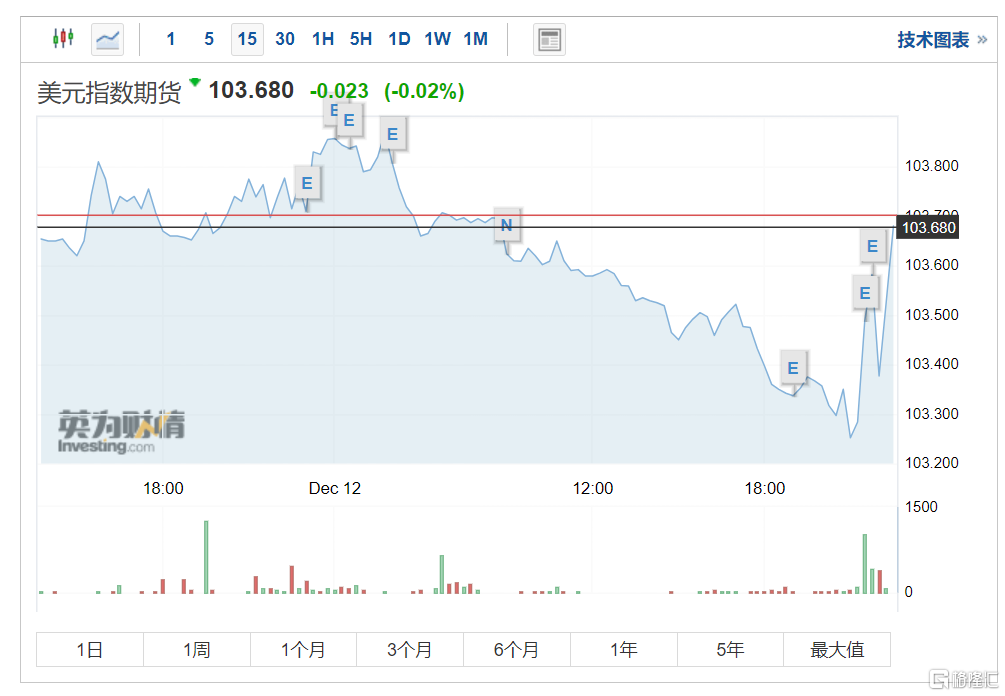Click the N news marker on chart
Screen dimensions: 1005x696
pyautogui.click(x=506, y=225)
